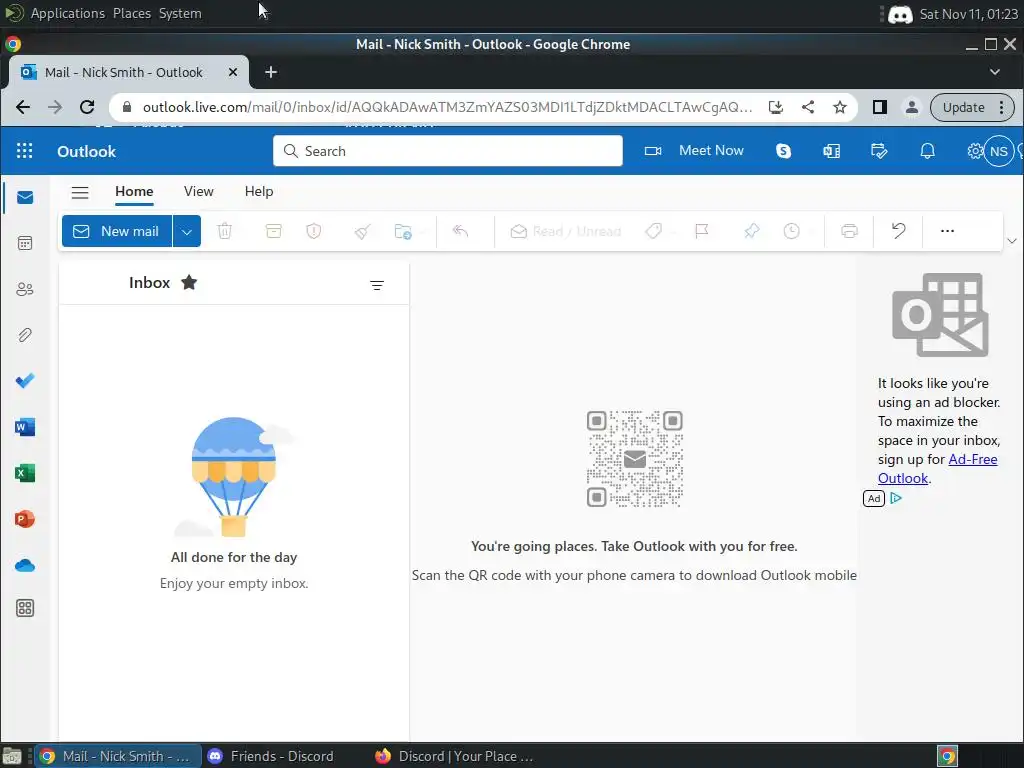This screenshot has height=768, width=1024.
Task: Open a new Chrome tab
Action: (x=271, y=72)
